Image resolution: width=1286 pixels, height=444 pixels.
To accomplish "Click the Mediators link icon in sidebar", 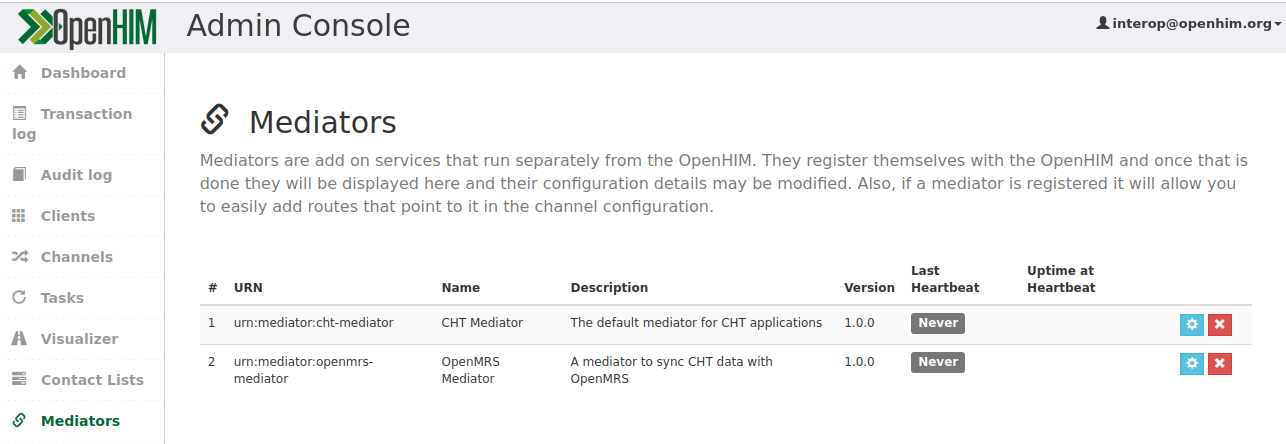I will (19, 421).
